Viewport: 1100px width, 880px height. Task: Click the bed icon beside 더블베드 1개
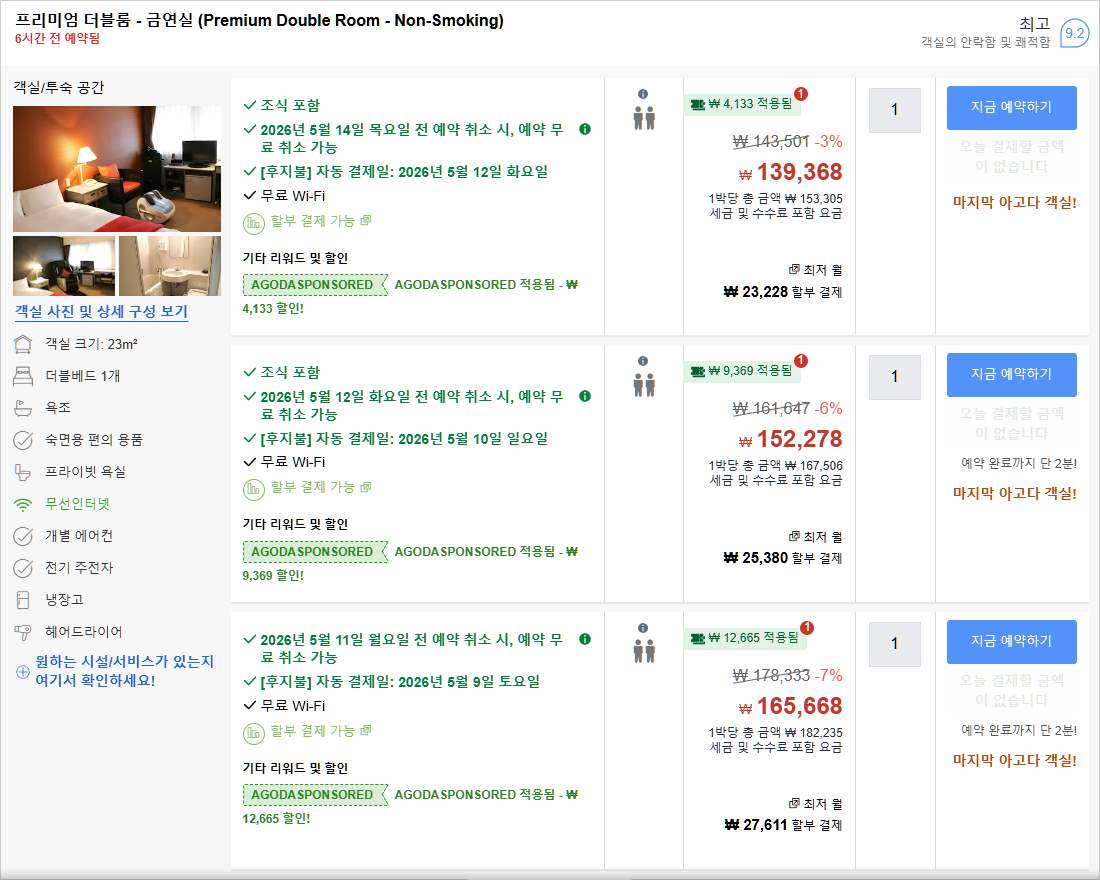click(23, 376)
